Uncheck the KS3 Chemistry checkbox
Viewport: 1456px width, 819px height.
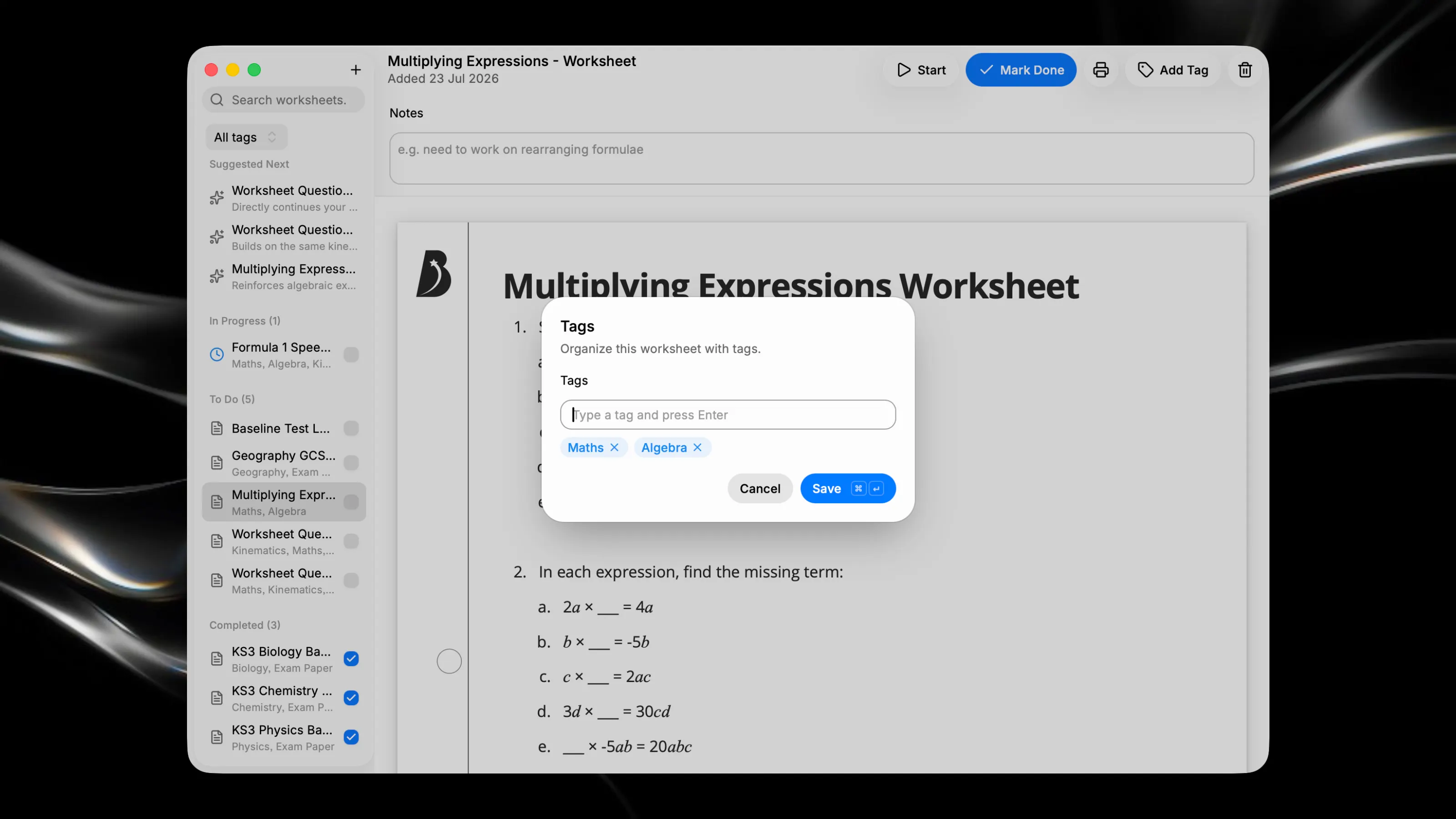pos(351,698)
